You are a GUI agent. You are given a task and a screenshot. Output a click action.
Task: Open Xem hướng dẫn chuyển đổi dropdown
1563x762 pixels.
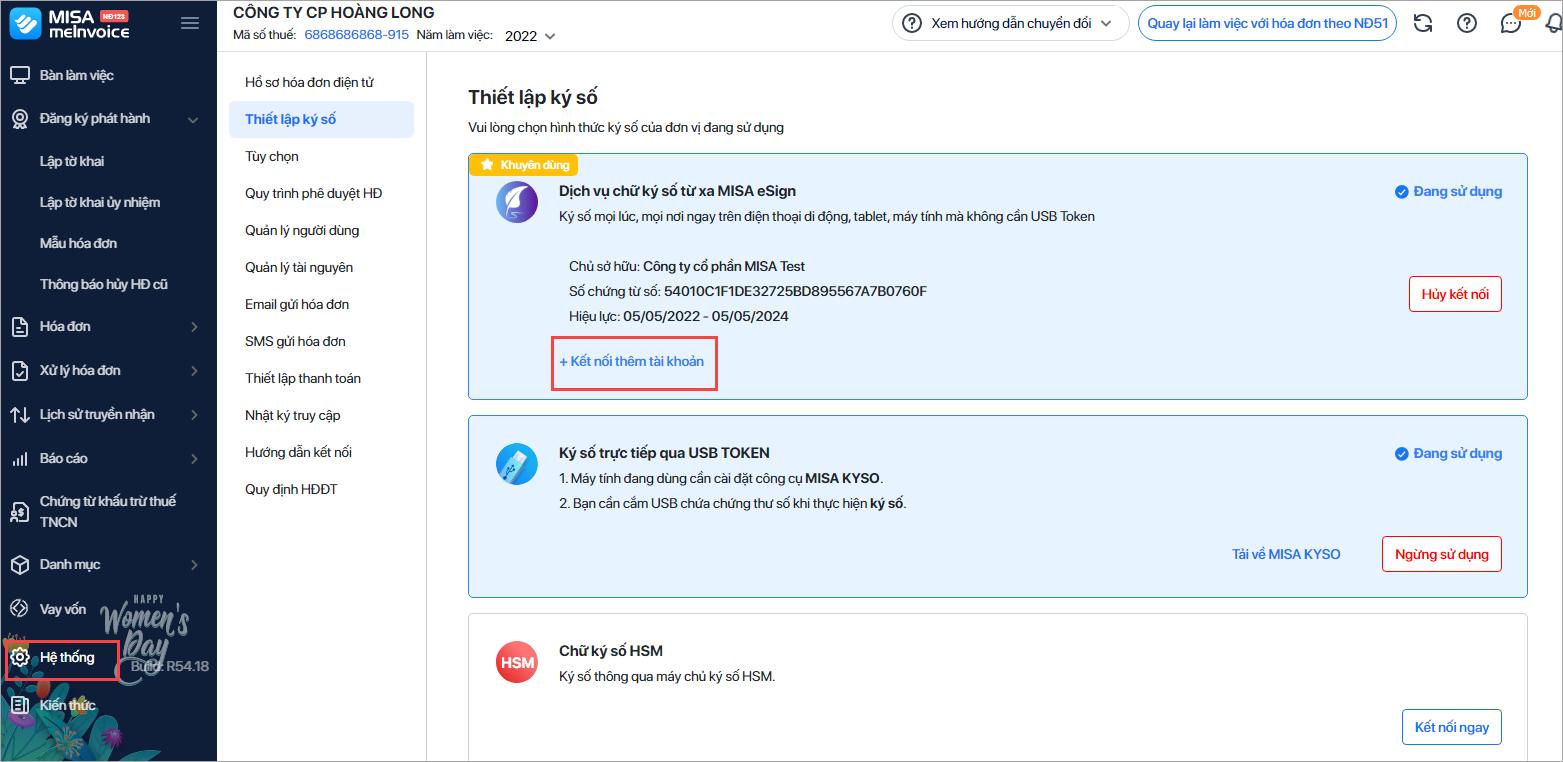coord(1010,24)
